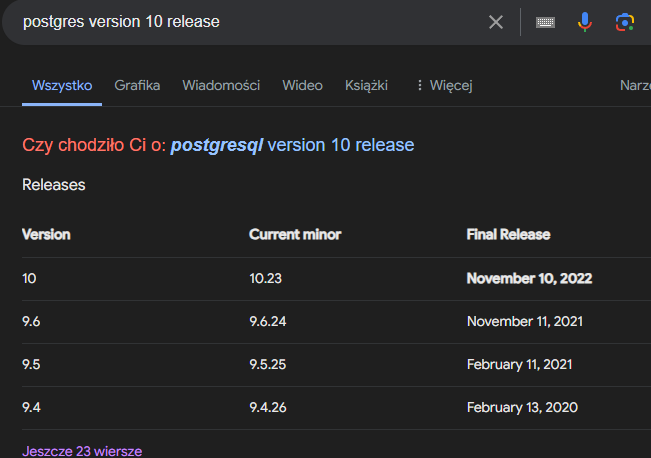The width and height of the screenshot is (651, 458).
Task: Click the Version column header
Action: click(46, 235)
